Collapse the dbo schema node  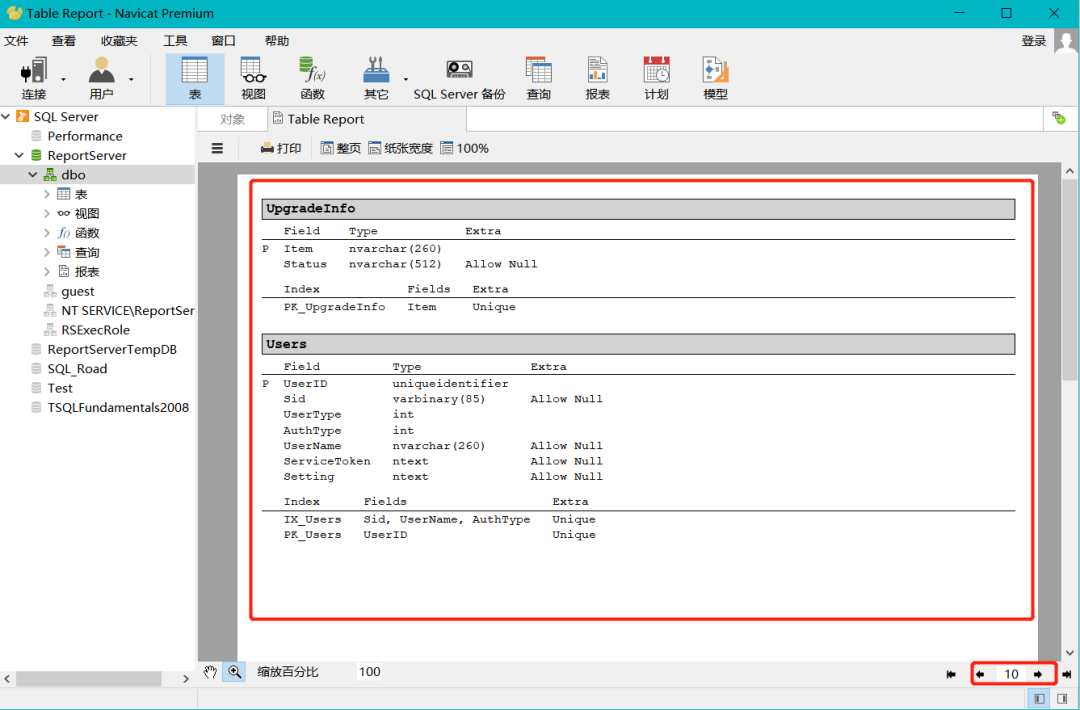point(33,175)
